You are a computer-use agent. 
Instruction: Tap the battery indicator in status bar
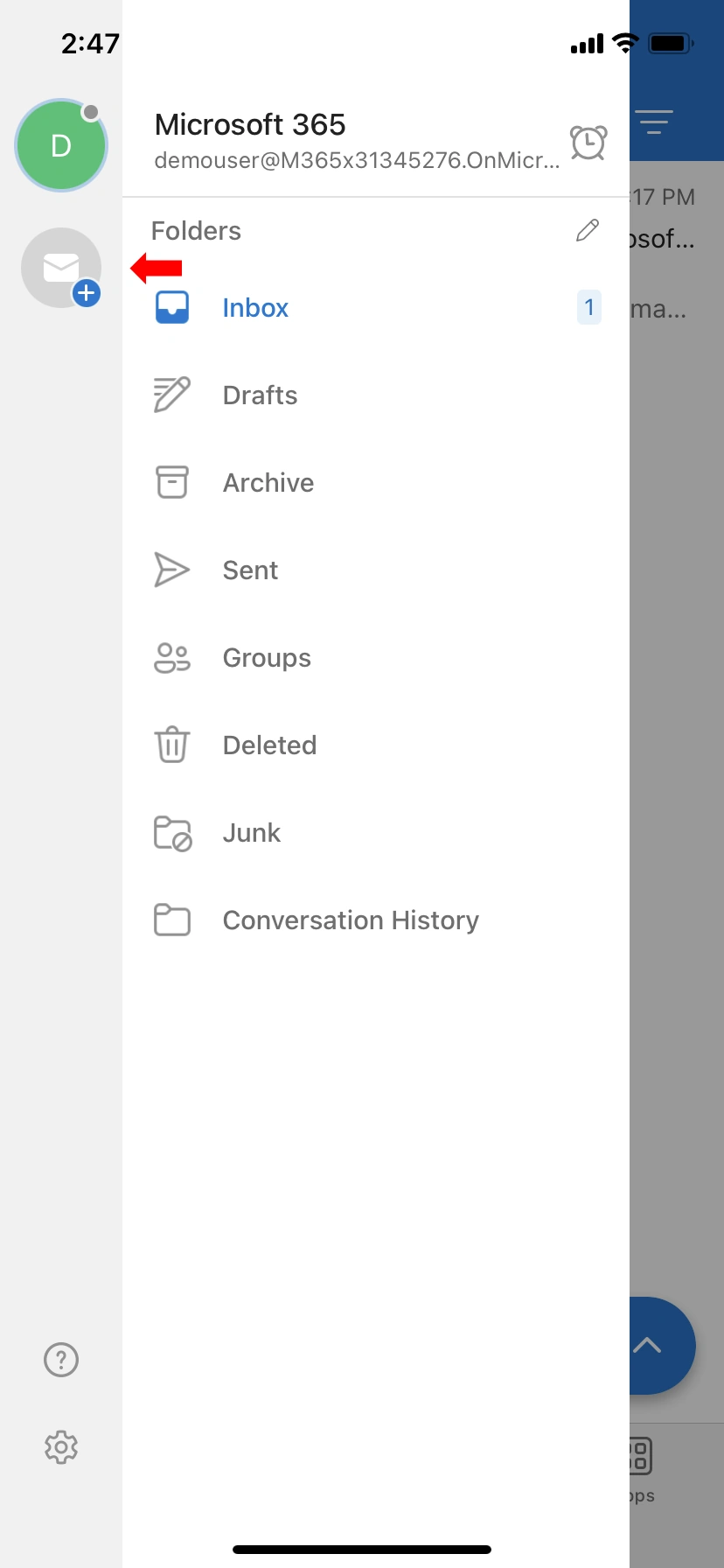pyautogui.click(x=672, y=43)
